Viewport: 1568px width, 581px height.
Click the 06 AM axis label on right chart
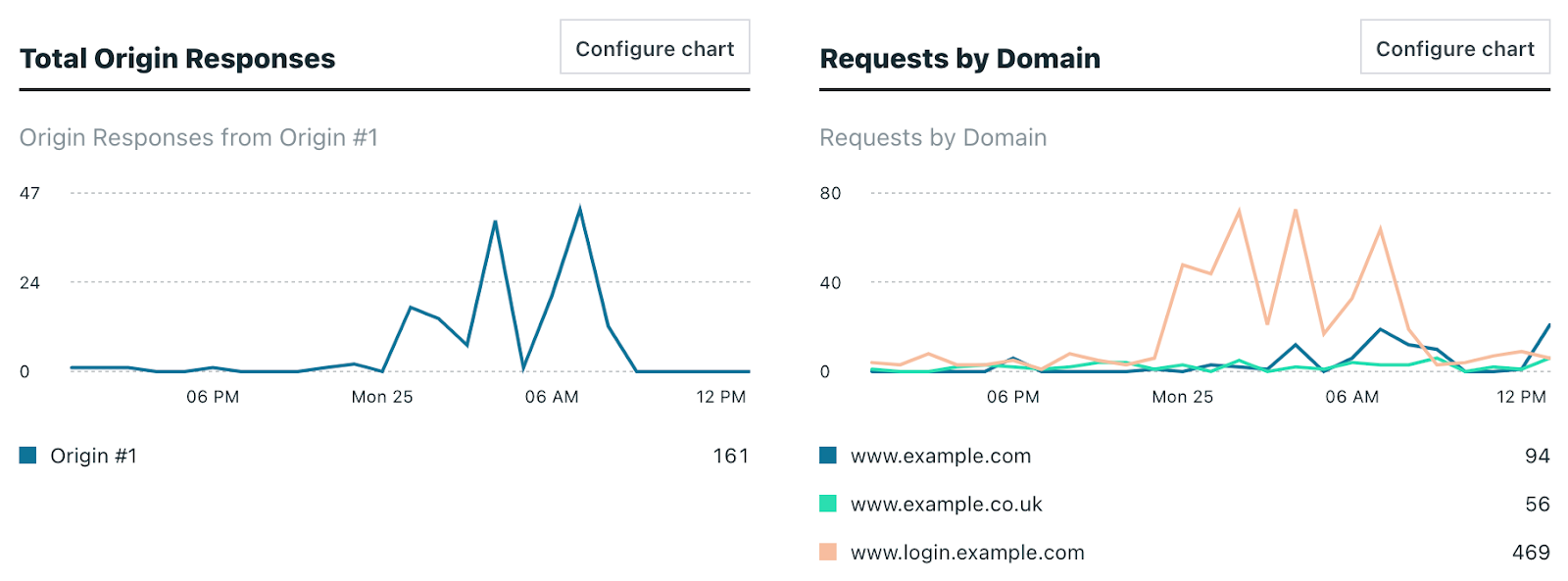coord(1350,397)
